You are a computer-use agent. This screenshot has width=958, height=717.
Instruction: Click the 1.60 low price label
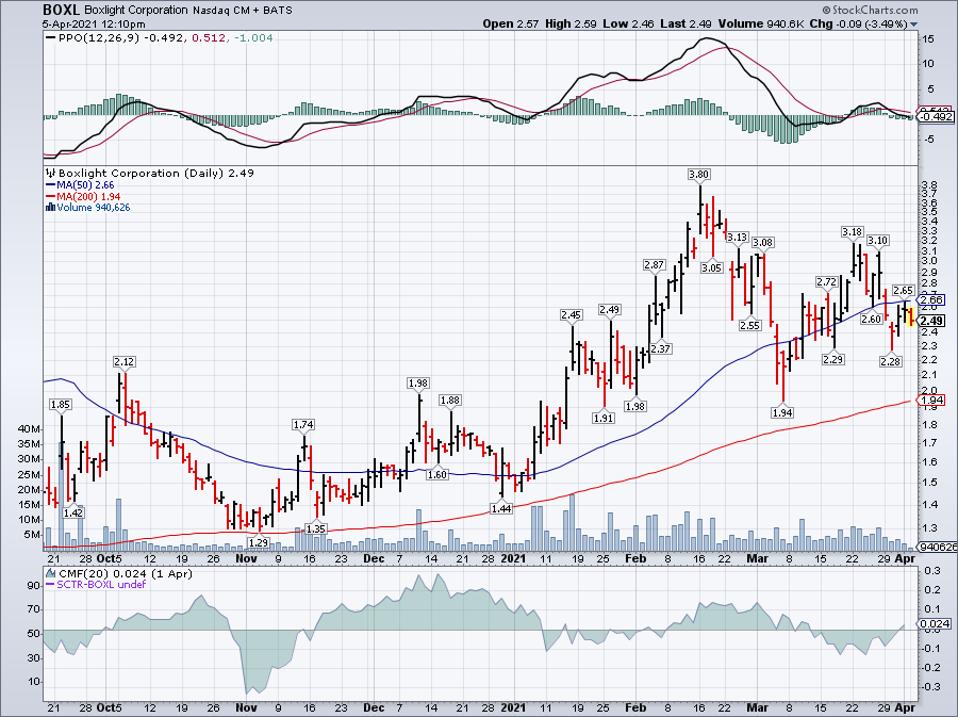pyautogui.click(x=437, y=474)
